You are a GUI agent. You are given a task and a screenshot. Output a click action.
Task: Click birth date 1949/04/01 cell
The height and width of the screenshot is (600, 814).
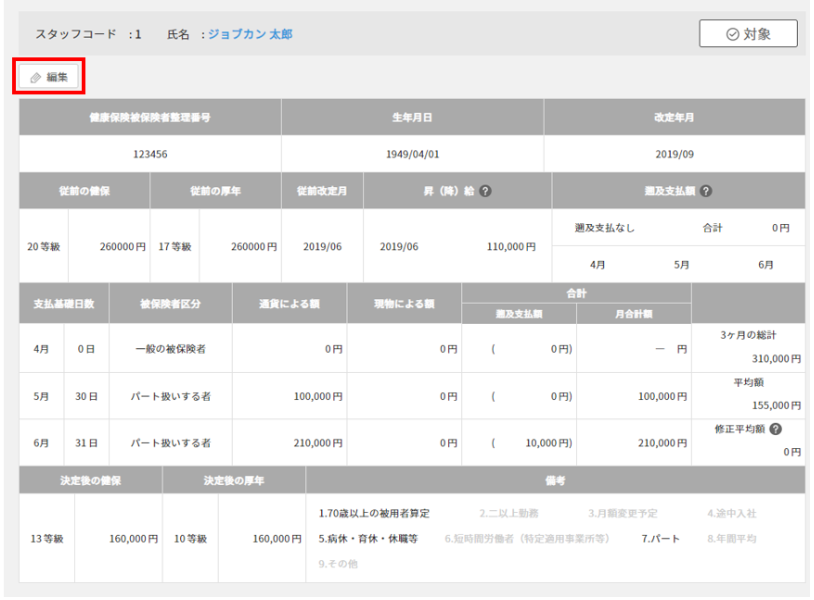pos(412,155)
